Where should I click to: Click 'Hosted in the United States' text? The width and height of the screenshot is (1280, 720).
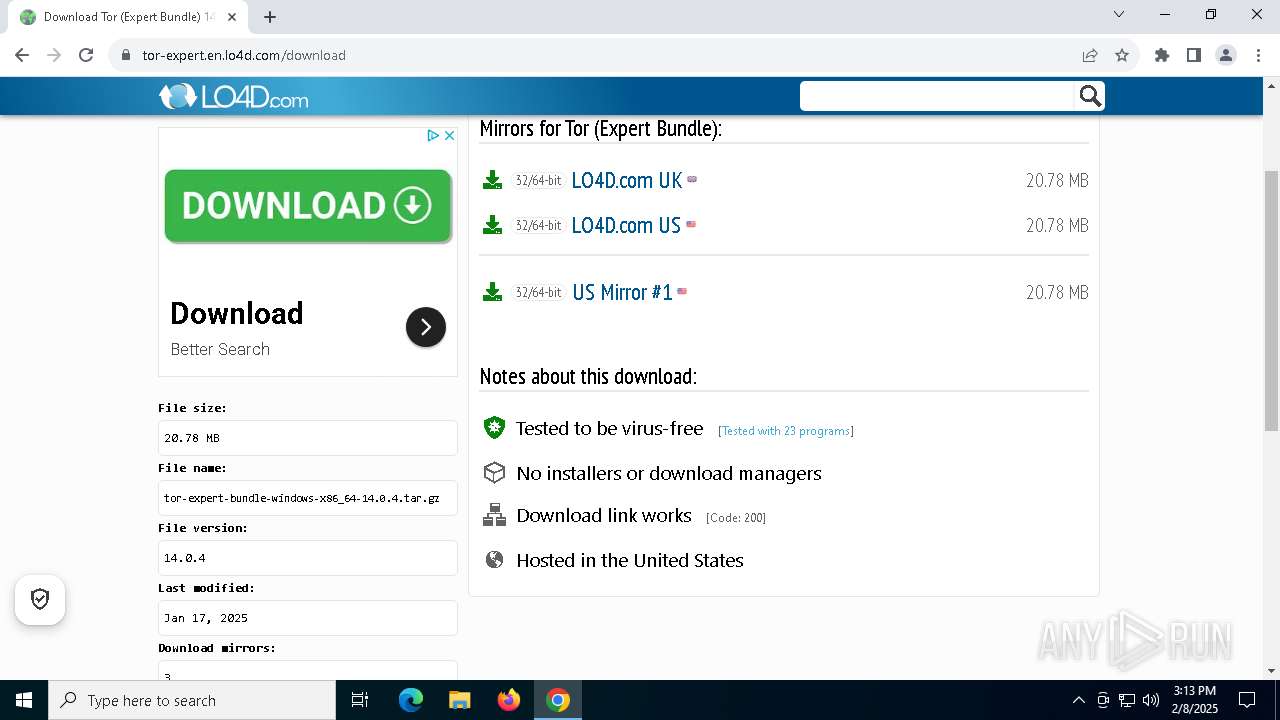(x=630, y=561)
